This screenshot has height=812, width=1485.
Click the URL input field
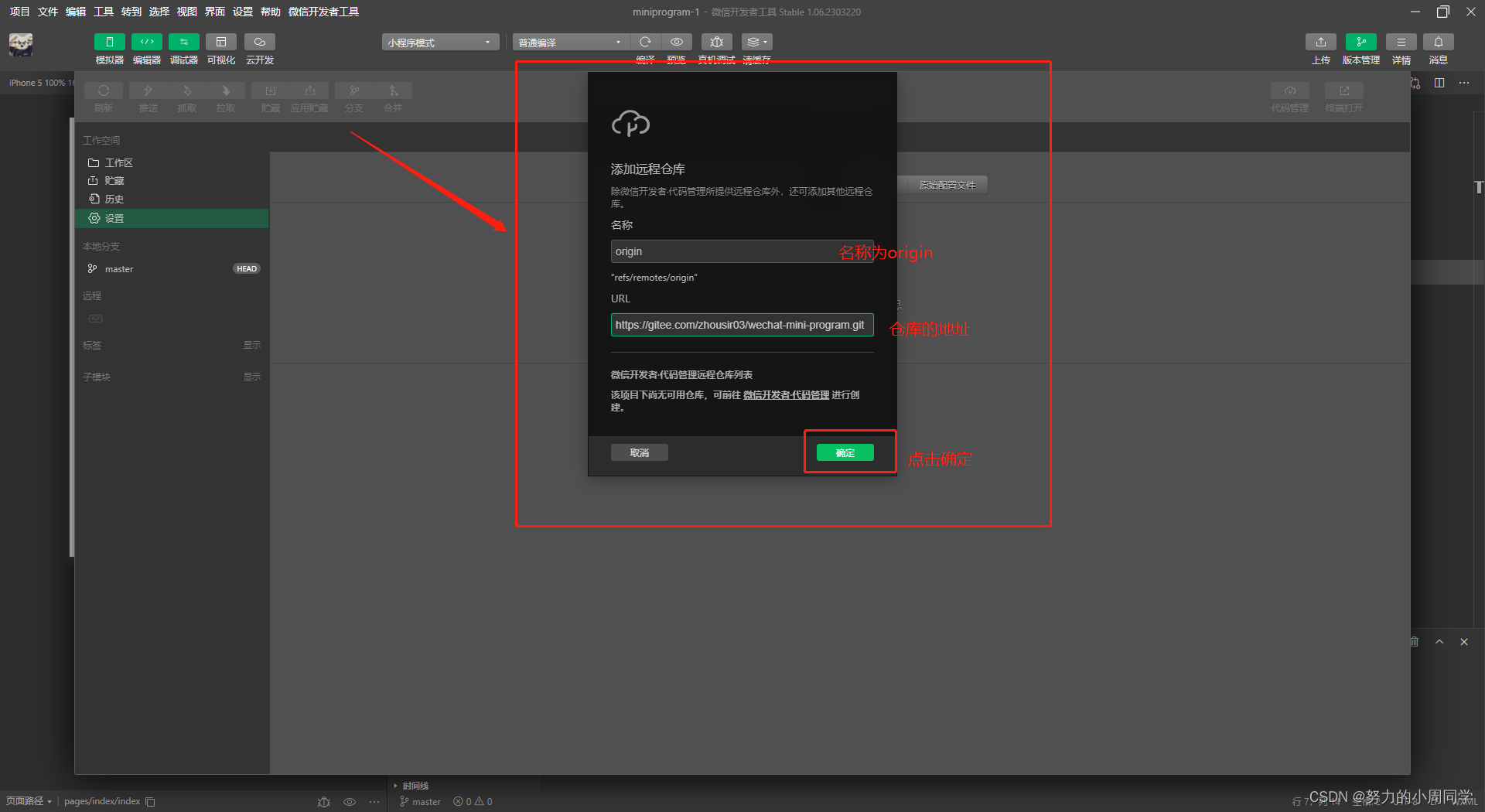[742, 325]
